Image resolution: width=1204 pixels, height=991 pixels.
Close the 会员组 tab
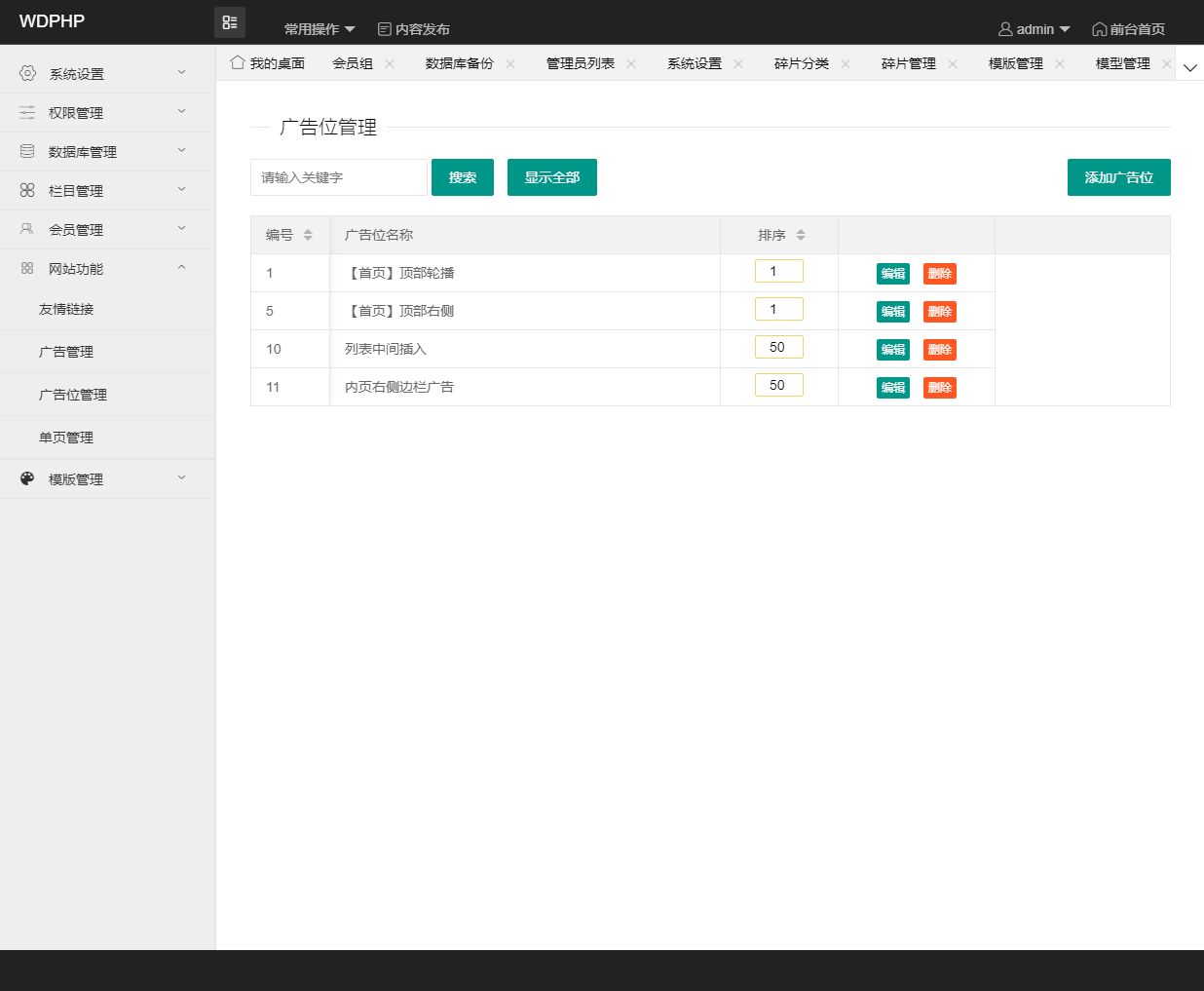[390, 63]
